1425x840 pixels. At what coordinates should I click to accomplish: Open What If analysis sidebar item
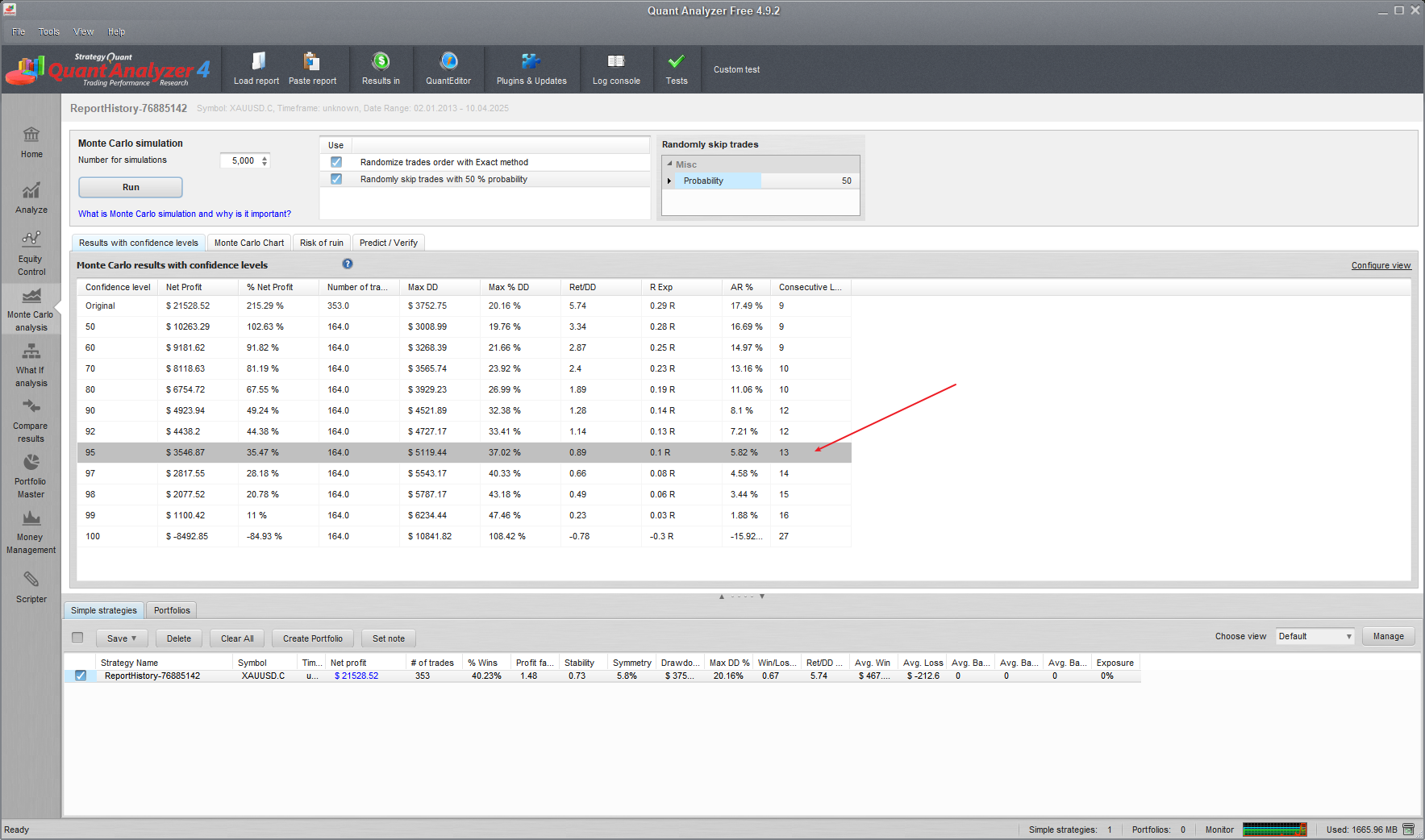click(31, 364)
